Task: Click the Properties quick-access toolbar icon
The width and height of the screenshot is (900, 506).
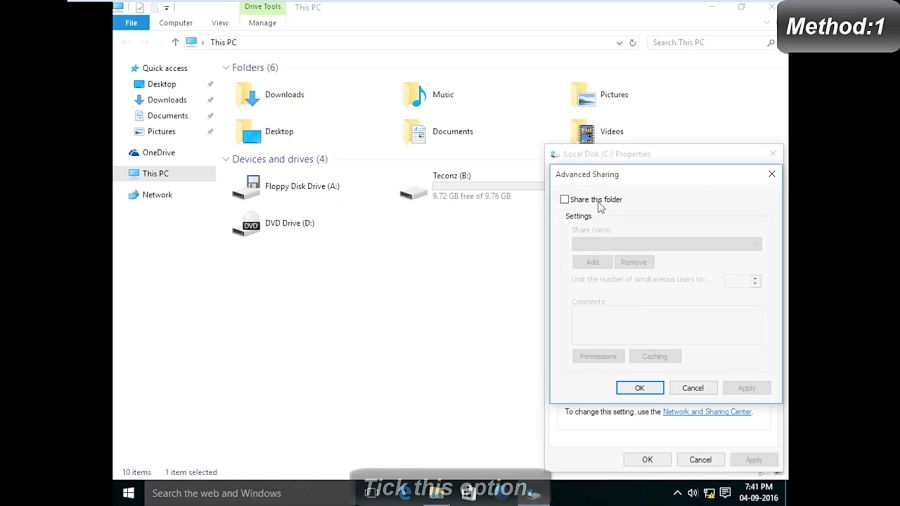Action: pyautogui.click(x=139, y=7)
